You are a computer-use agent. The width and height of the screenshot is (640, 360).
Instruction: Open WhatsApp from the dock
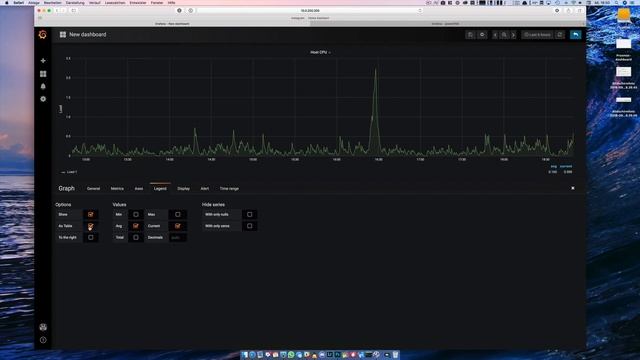[x=291, y=355]
